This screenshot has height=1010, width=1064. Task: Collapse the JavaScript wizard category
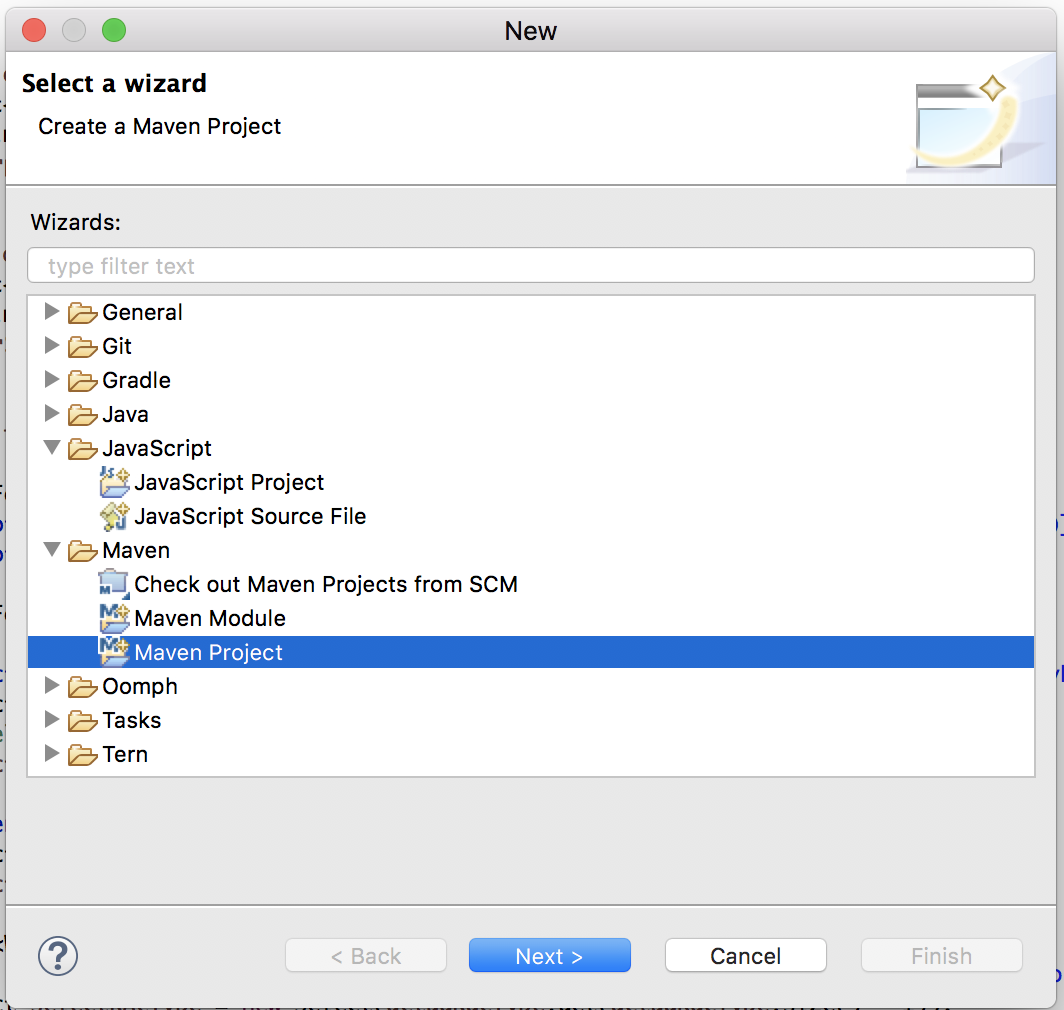tap(52, 448)
